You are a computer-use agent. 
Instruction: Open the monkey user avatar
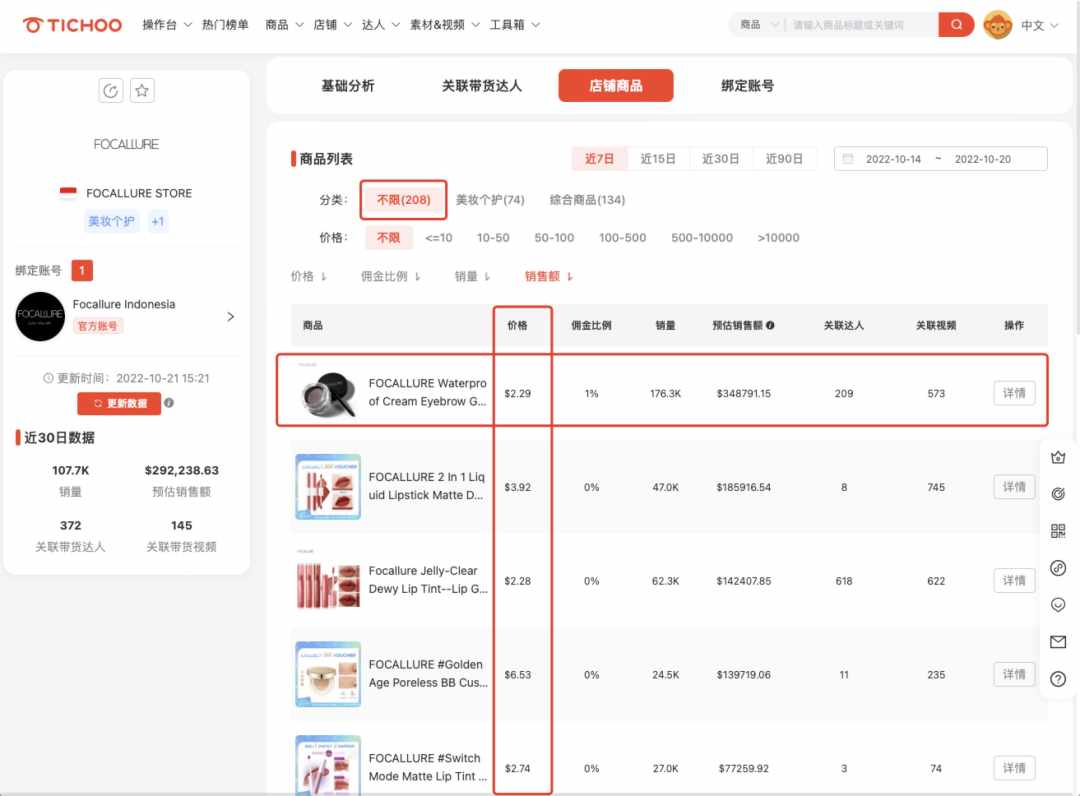pyautogui.click(x=997, y=25)
